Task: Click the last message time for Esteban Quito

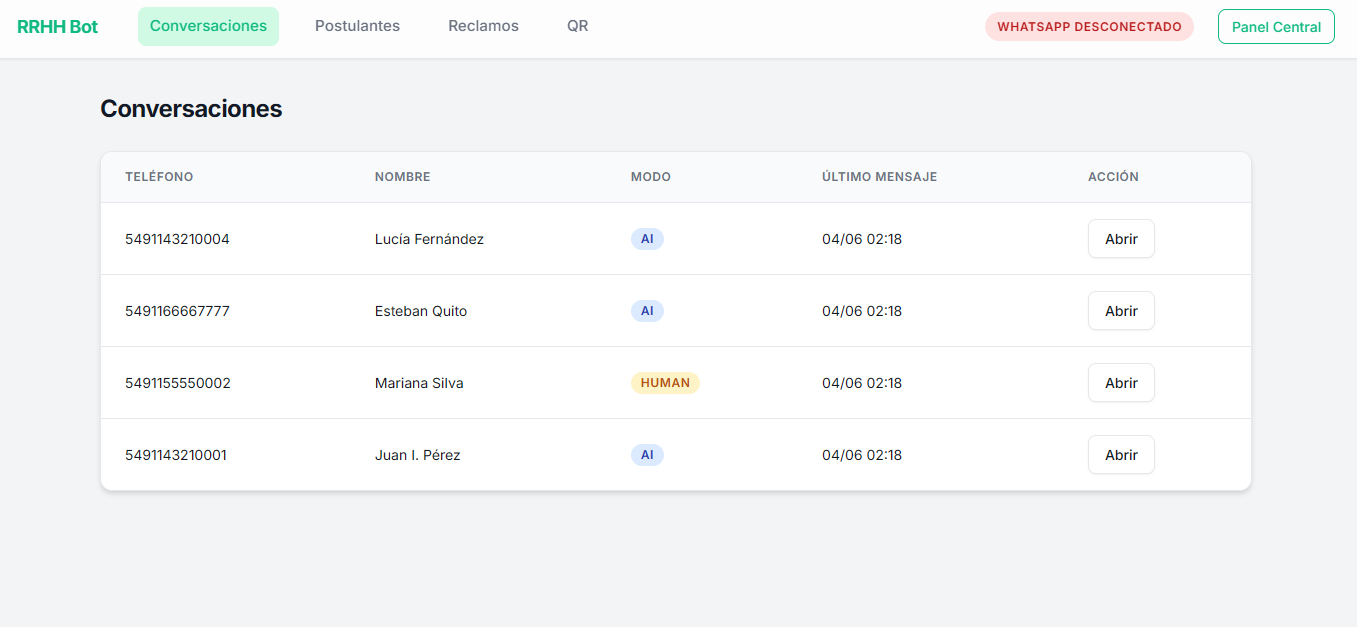Action: coord(862,311)
